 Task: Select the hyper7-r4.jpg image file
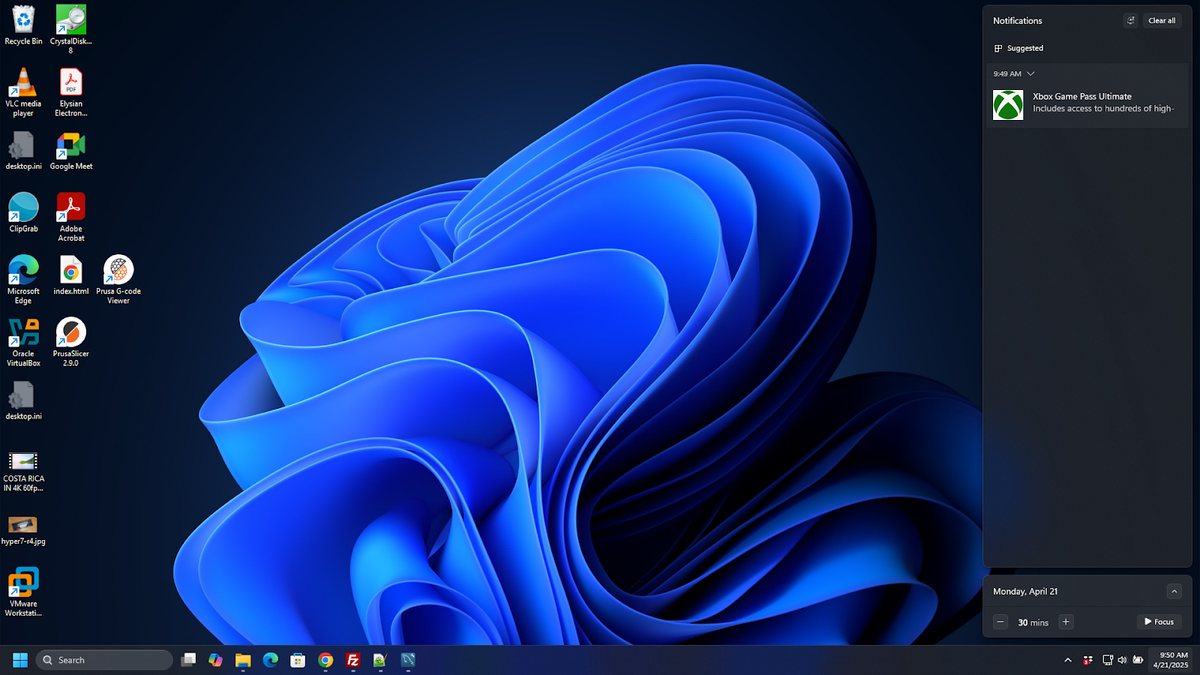(x=23, y=529)
